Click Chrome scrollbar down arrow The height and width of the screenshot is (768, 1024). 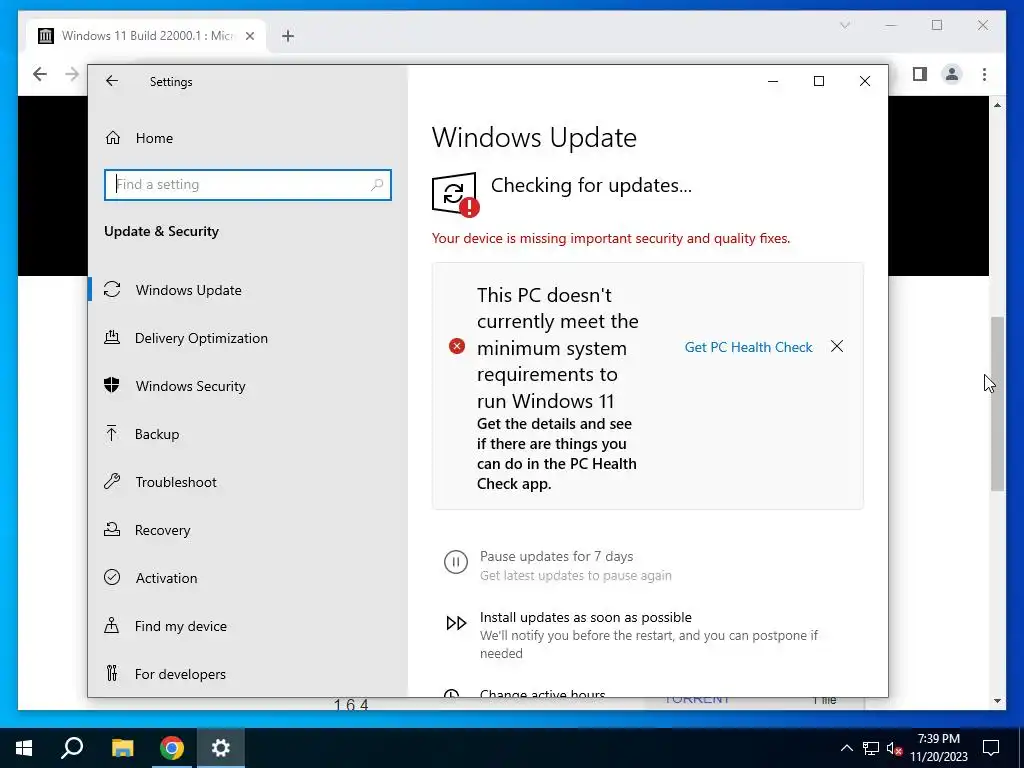(997, 701)
